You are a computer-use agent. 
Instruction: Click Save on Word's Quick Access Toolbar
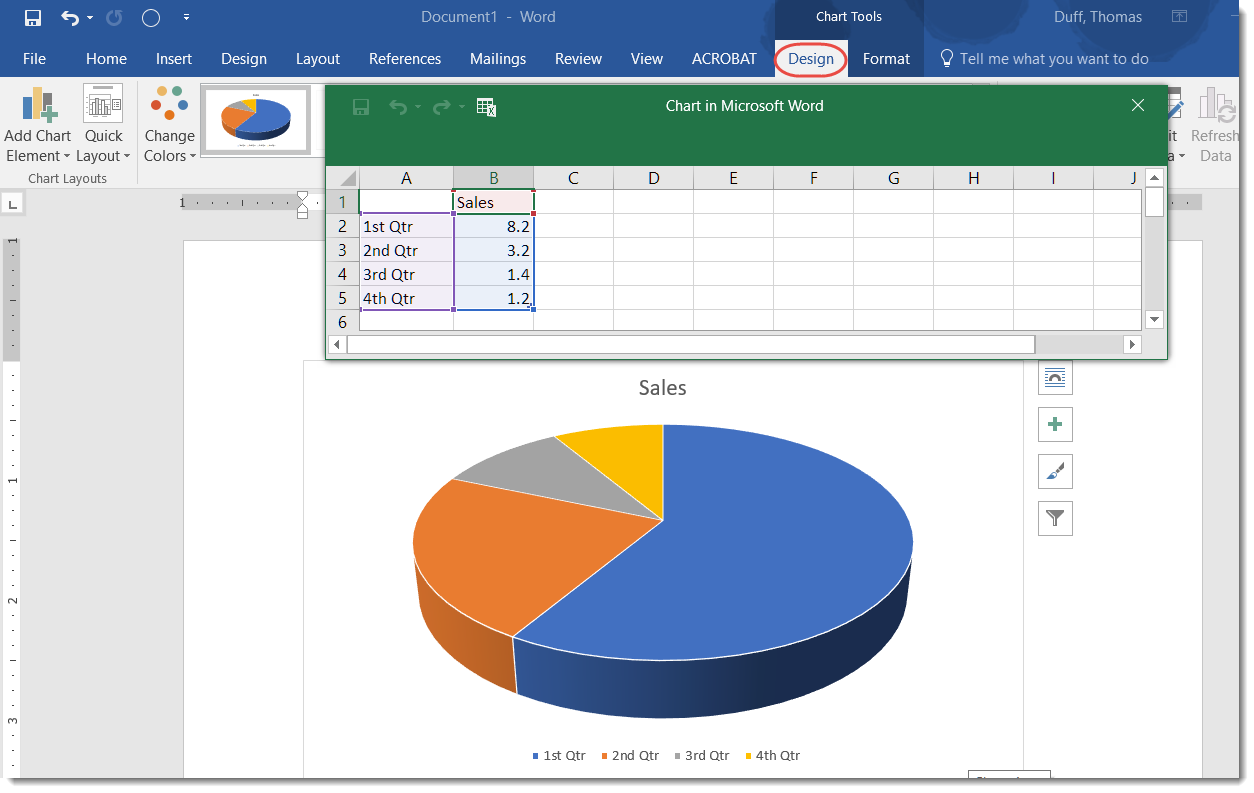coord(33,17)
